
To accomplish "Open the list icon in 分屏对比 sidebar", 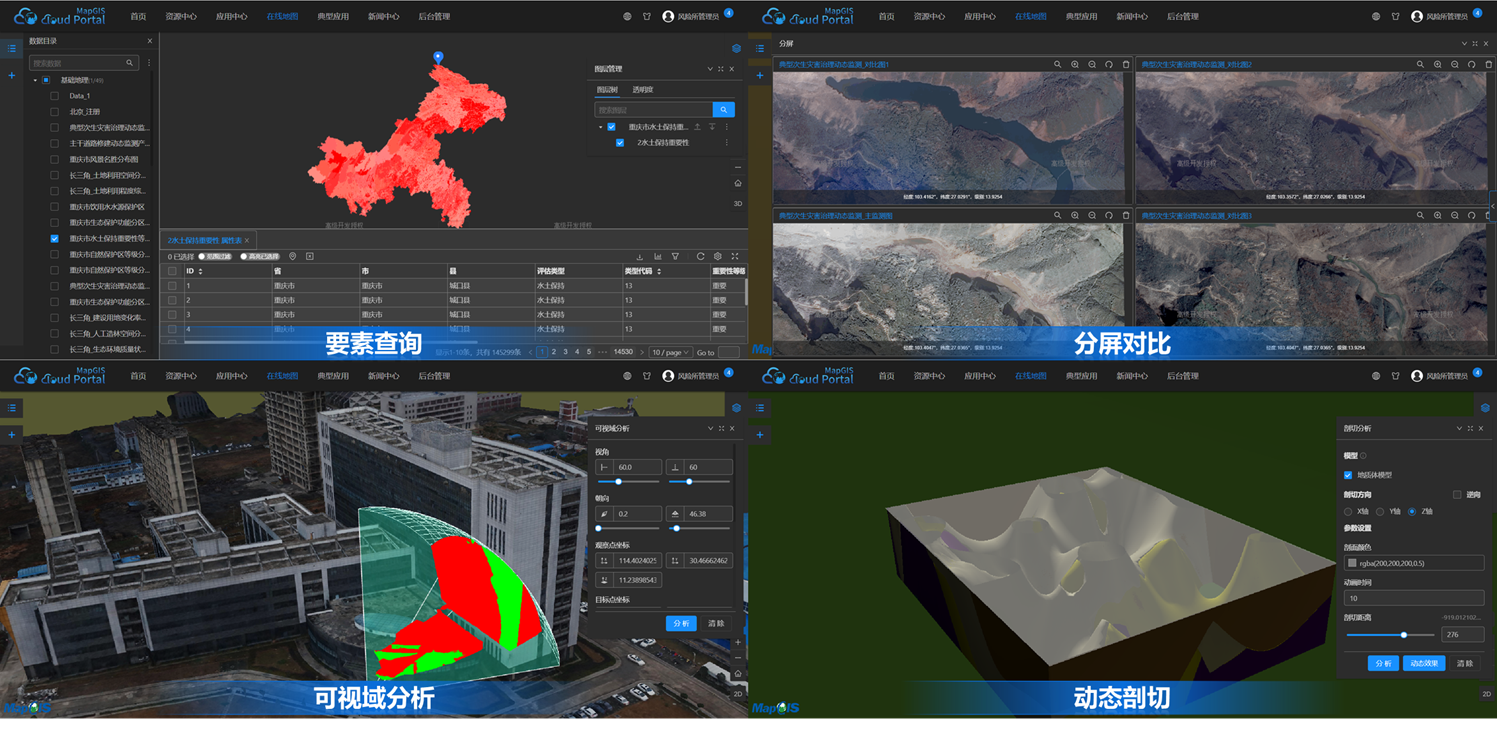I will click(x=760, y=48).
